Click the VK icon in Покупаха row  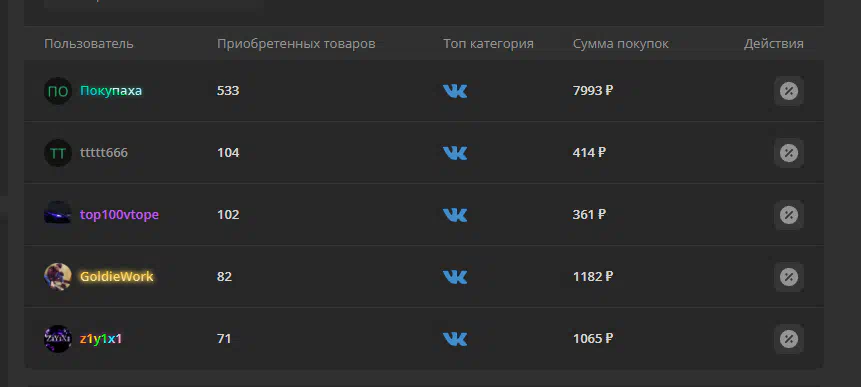(455, 91)
